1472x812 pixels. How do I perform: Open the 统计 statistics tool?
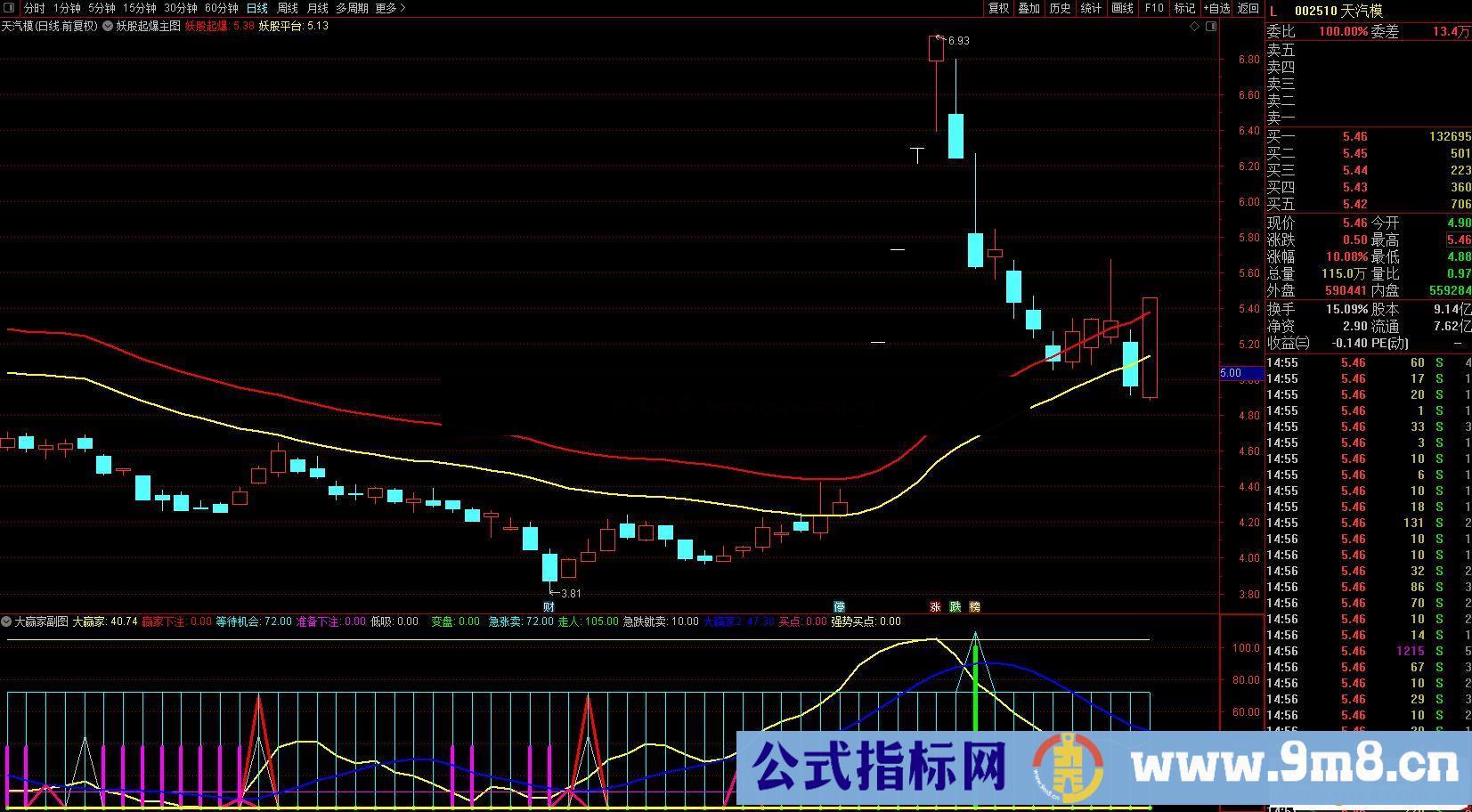pos(1091,8)
